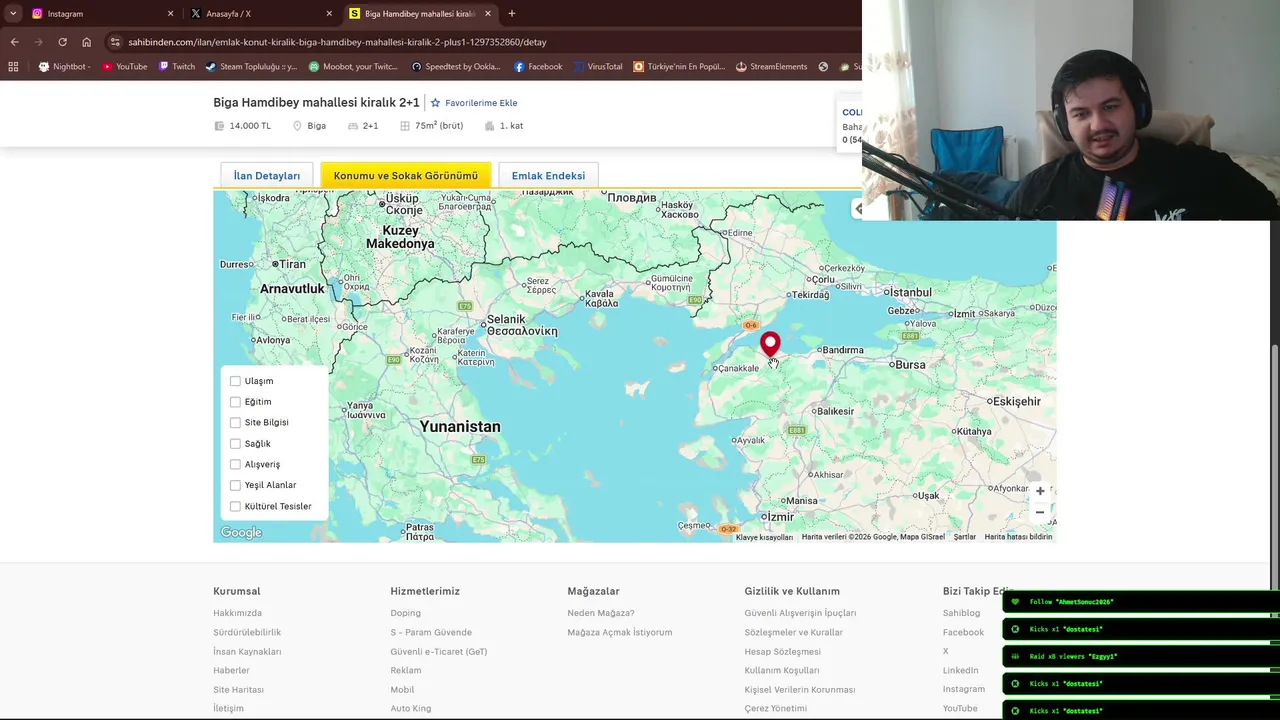
Task: Open the Hakkımızda footer link
Action: (237, 613)
